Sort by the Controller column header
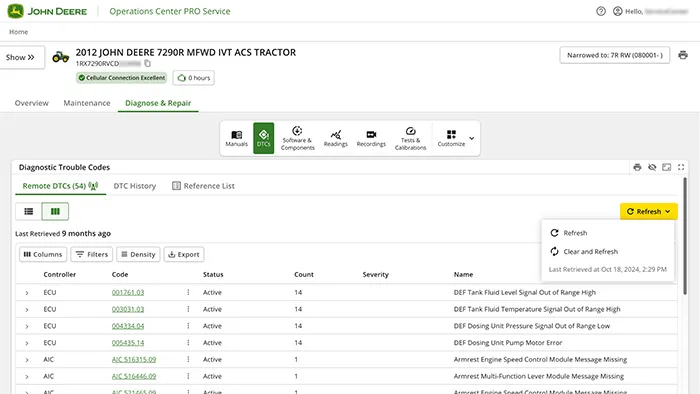The width and height of the screenshot is (700, 394). [x=59, y=274]
